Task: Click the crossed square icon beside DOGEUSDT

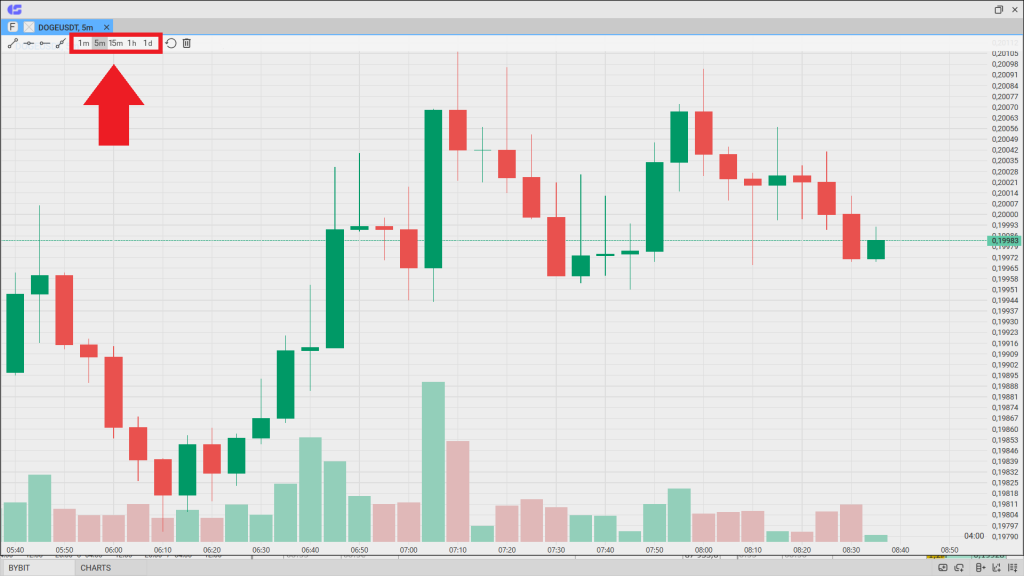Action: click(x=29, y=27)
